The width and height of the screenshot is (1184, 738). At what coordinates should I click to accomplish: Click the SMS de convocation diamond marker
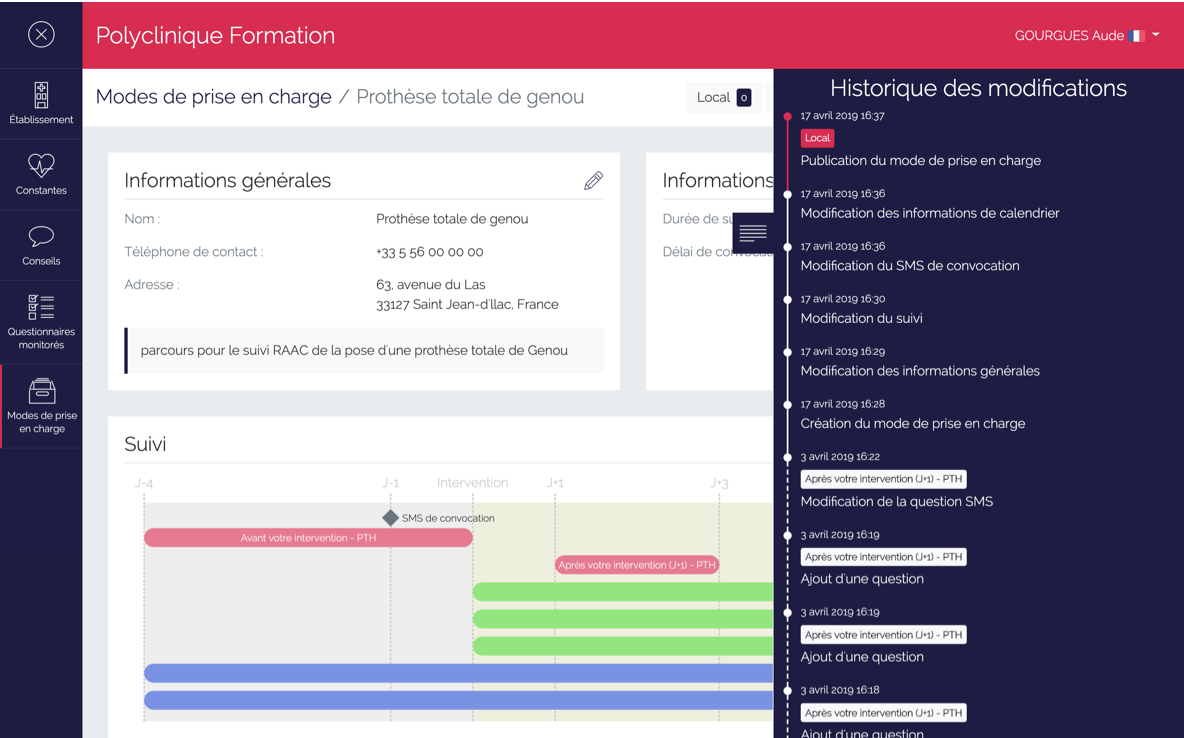click(391, 517)
